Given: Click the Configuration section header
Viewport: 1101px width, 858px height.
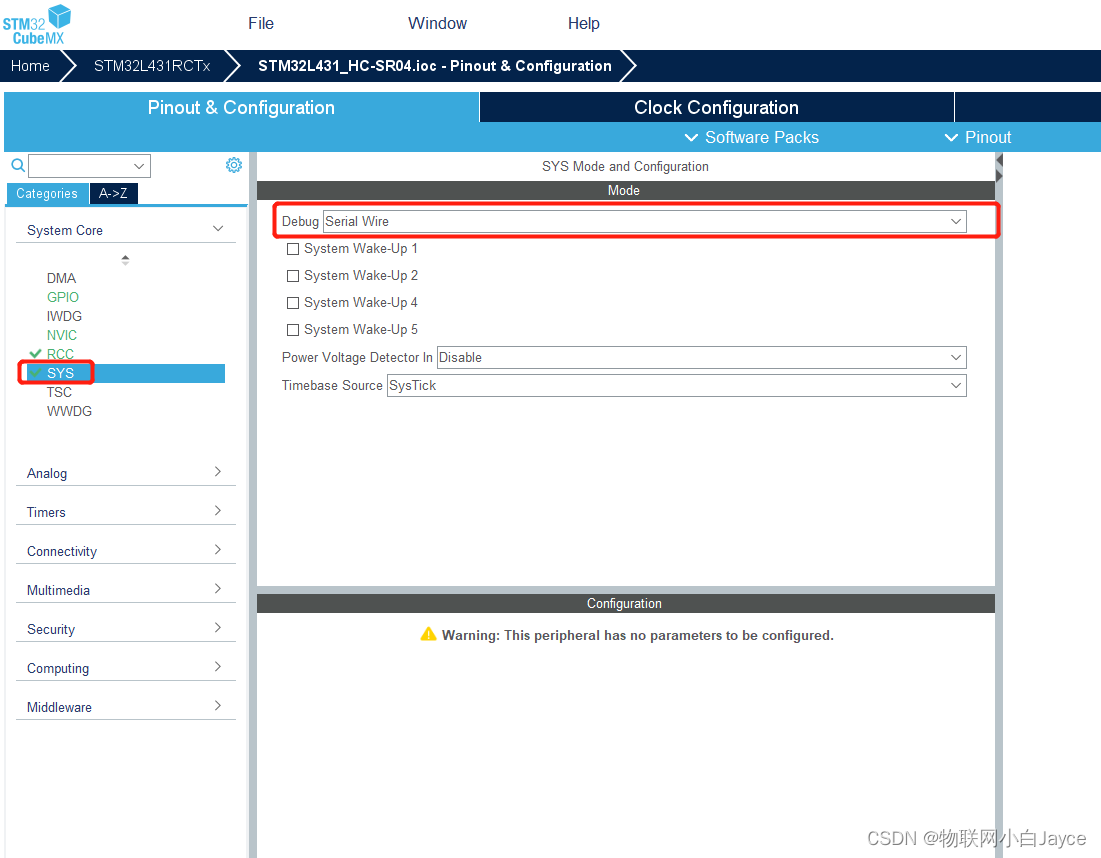Looking at the screenshot, I should [626, 603].
